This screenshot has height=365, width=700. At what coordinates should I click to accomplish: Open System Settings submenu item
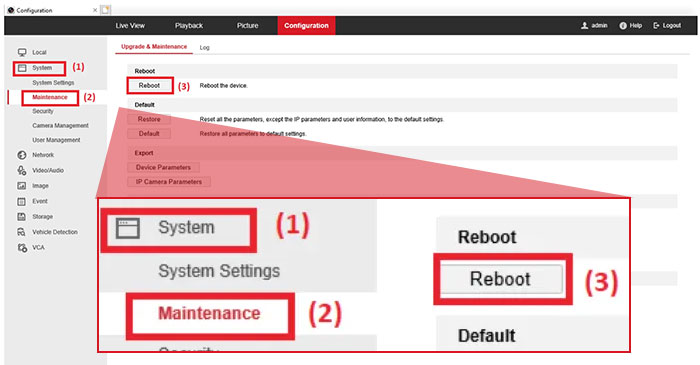coord(53,83)
